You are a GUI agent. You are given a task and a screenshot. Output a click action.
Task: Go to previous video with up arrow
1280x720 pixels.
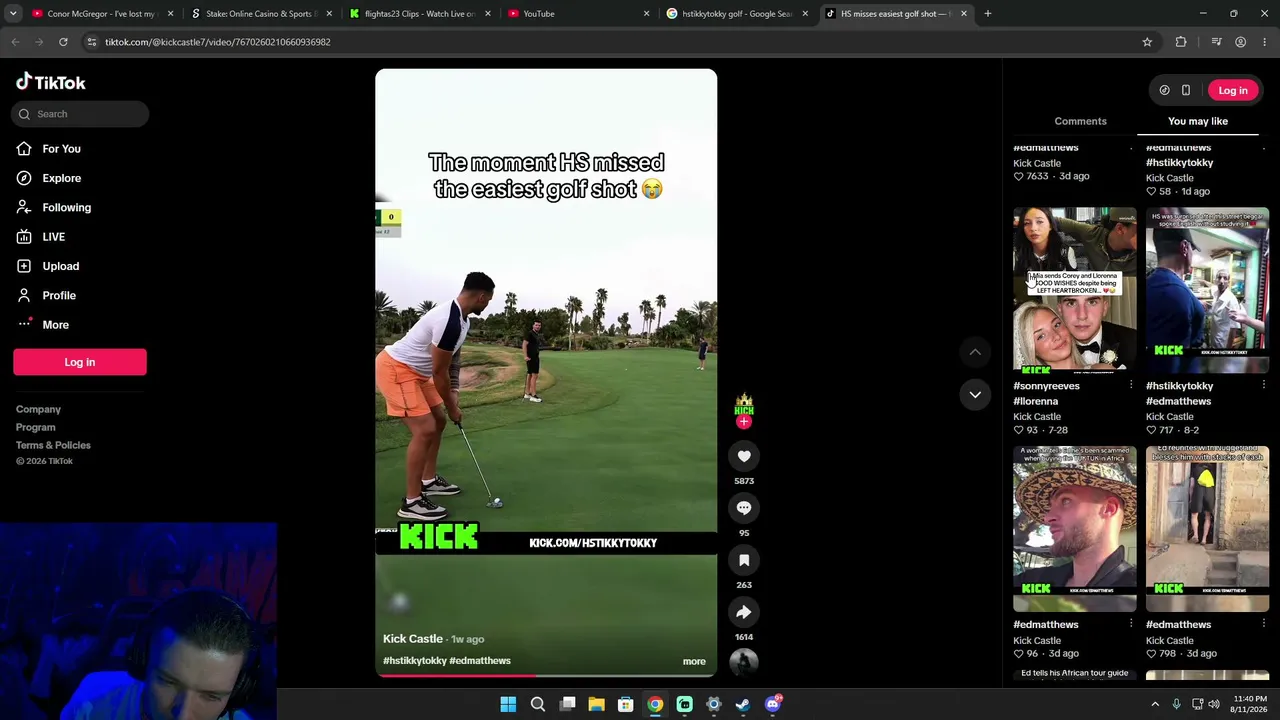(x=975, y=352)
